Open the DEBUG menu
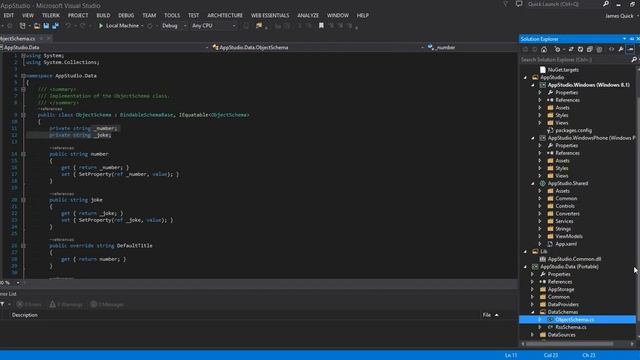This screenshot has height=360, width=640. tap(126, 15)
